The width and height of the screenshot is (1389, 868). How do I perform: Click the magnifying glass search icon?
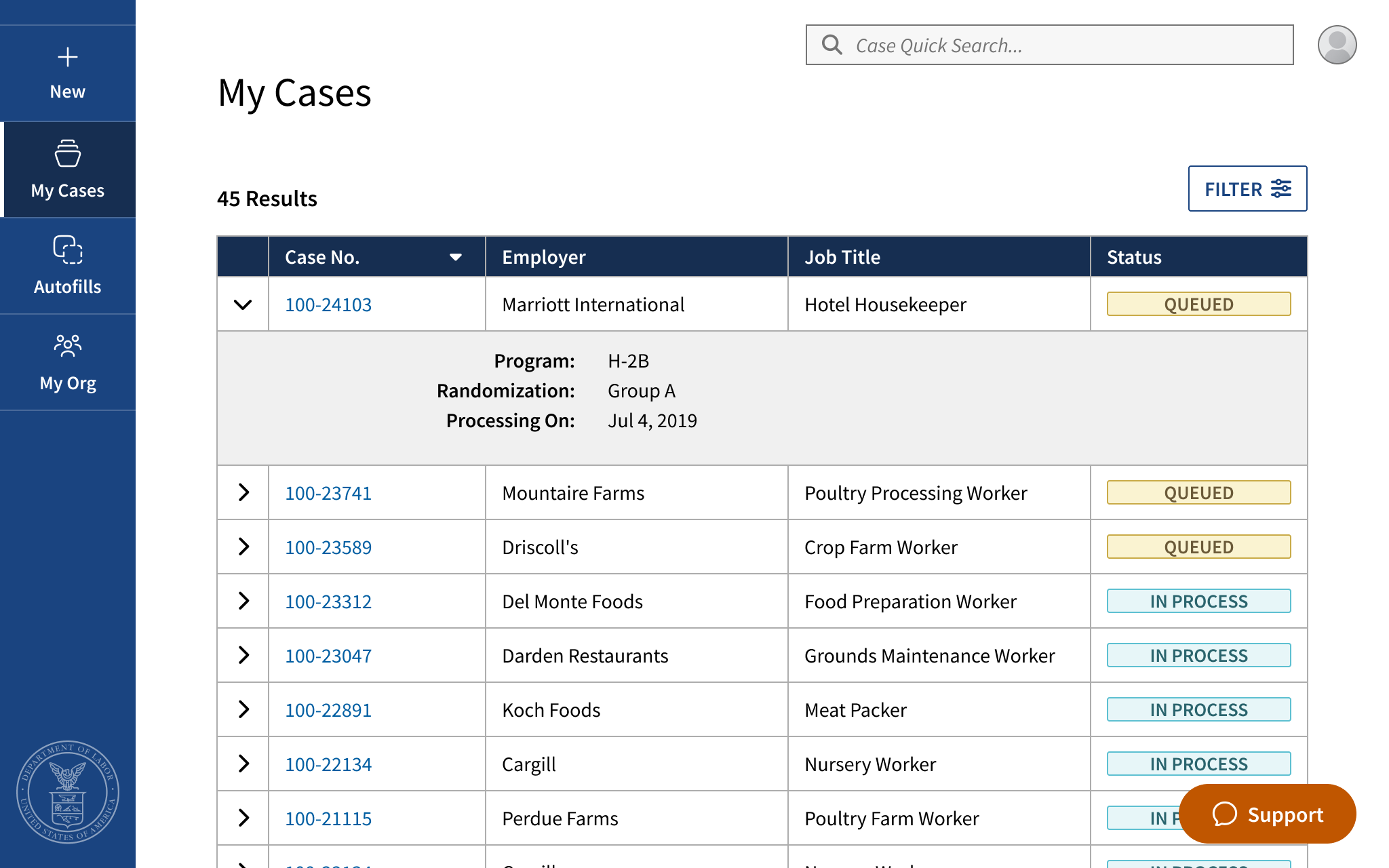[832, 45]
